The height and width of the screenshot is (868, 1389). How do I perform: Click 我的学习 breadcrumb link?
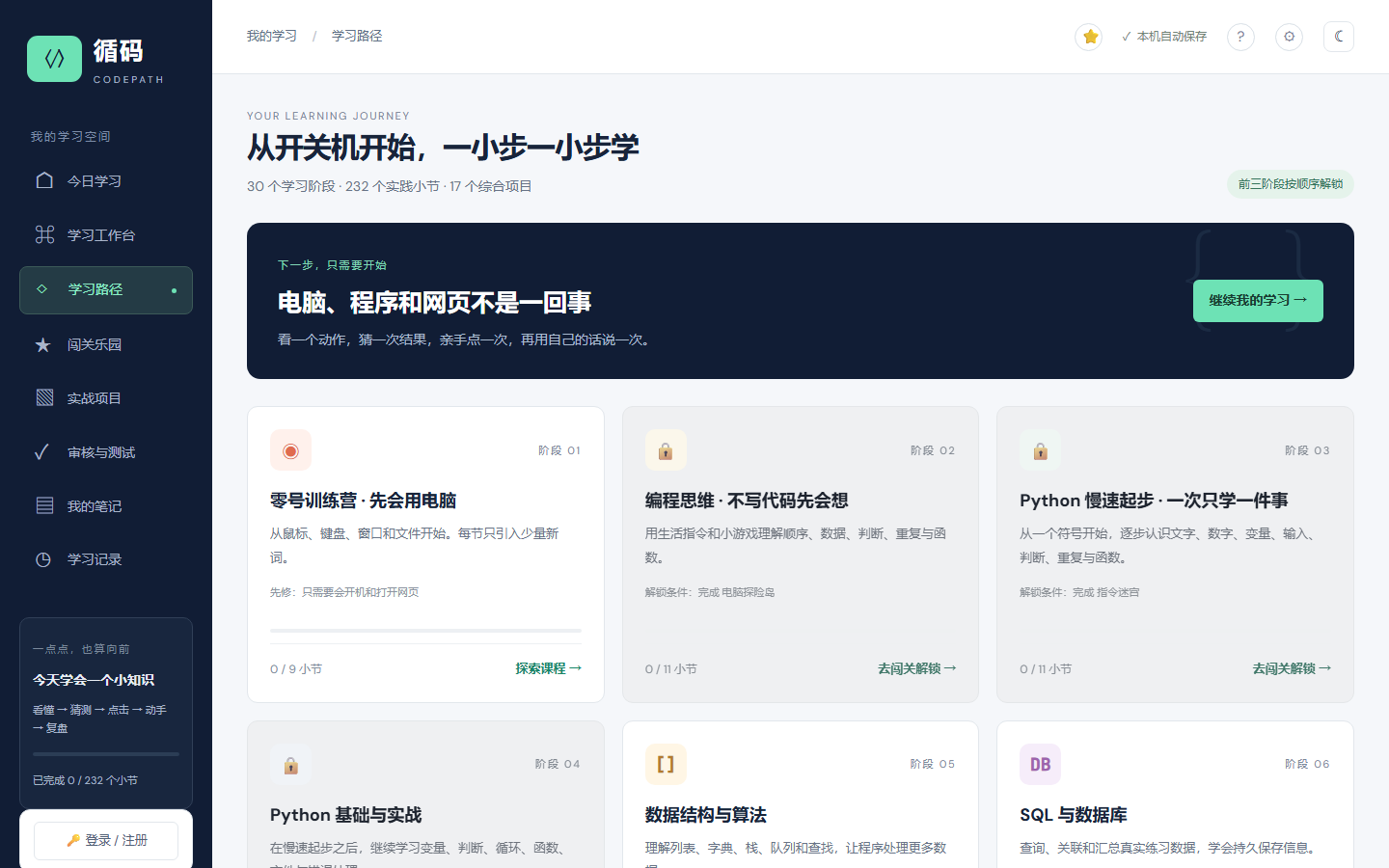[272, 37]
